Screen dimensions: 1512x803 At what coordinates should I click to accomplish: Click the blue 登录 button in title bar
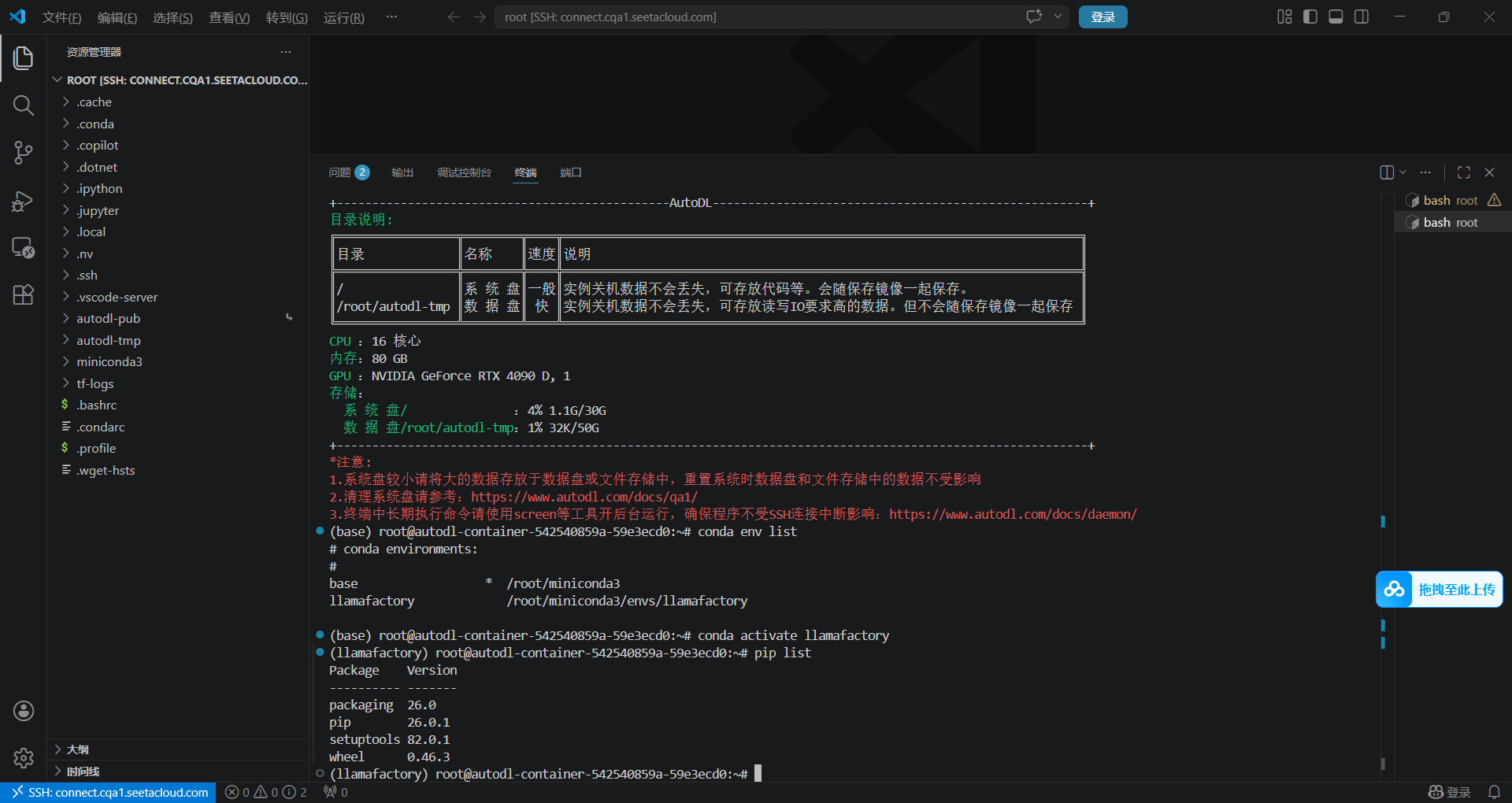click(1102, 17)
